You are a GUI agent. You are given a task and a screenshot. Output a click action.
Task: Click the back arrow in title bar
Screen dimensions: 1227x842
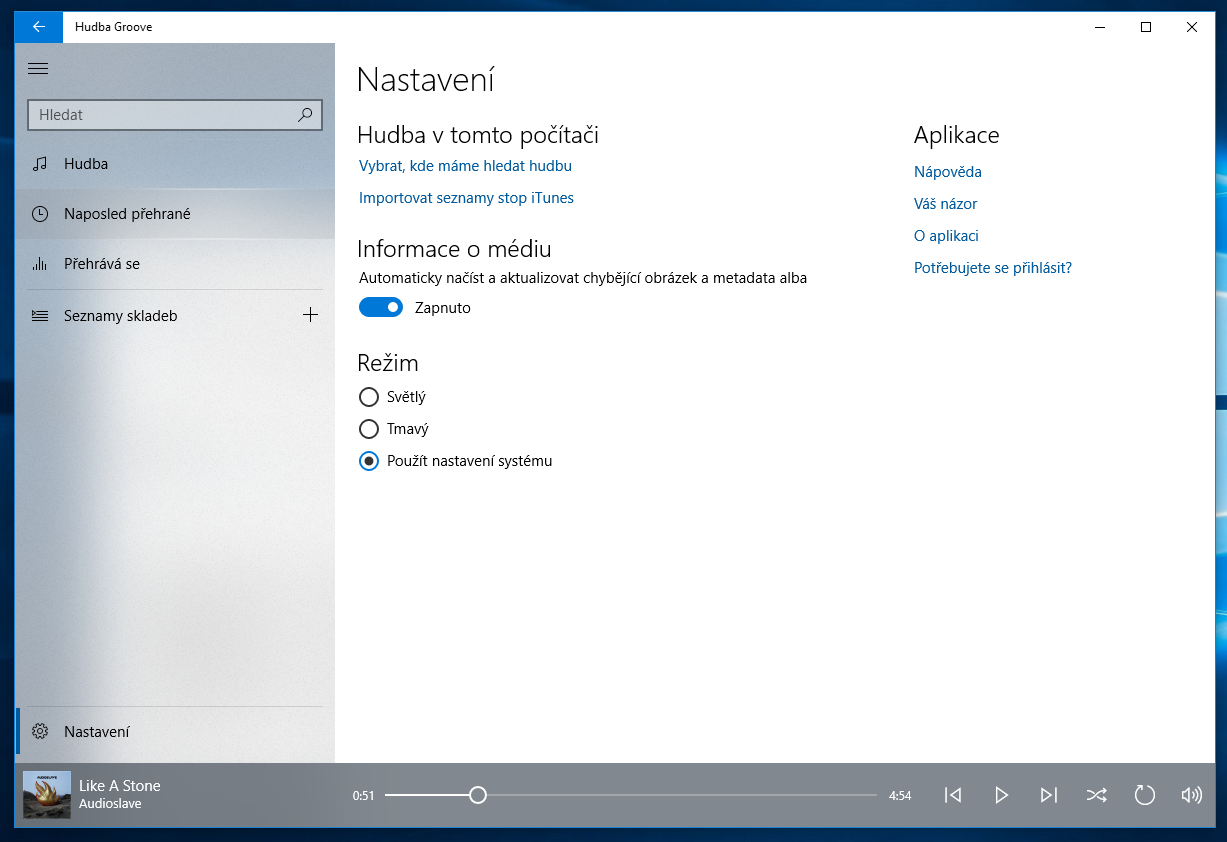coord(39,27)
